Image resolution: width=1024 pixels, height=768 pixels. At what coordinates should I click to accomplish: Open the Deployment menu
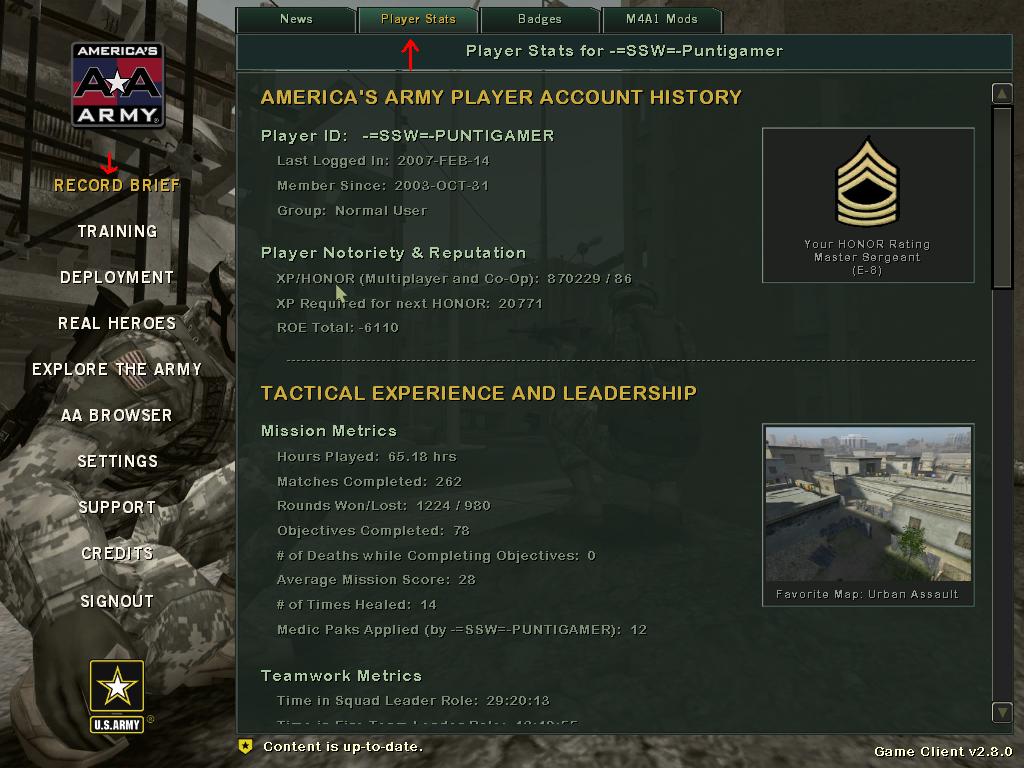pos(117,278)
